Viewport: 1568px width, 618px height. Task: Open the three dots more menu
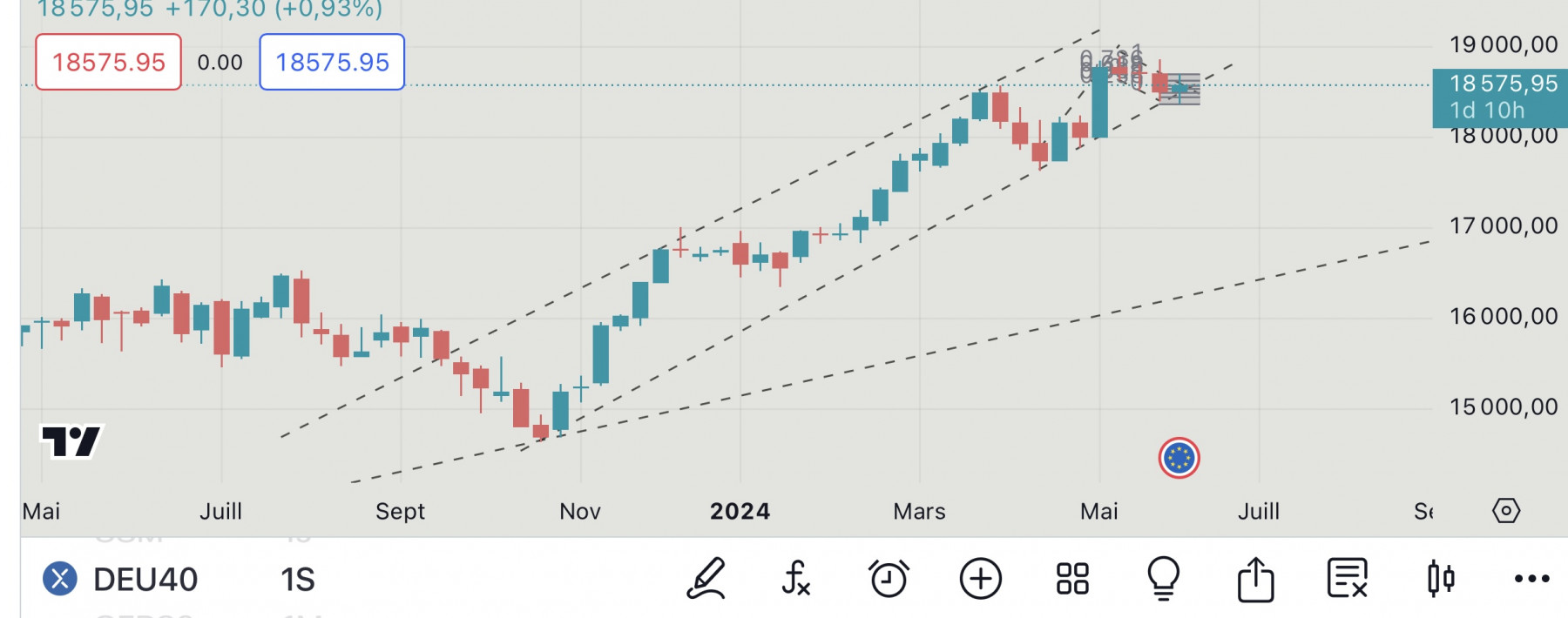(1531, 579)
